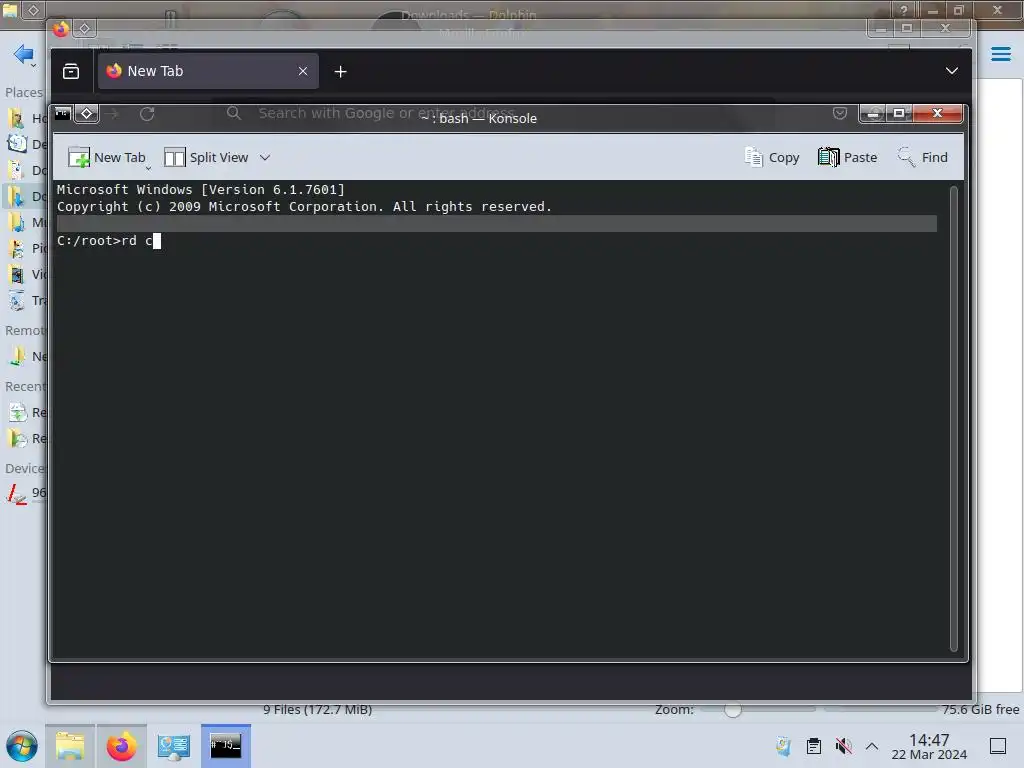1024x768 pixels.
Task: Go back in Dolphin file manager
Action: [x=22, y=54]
